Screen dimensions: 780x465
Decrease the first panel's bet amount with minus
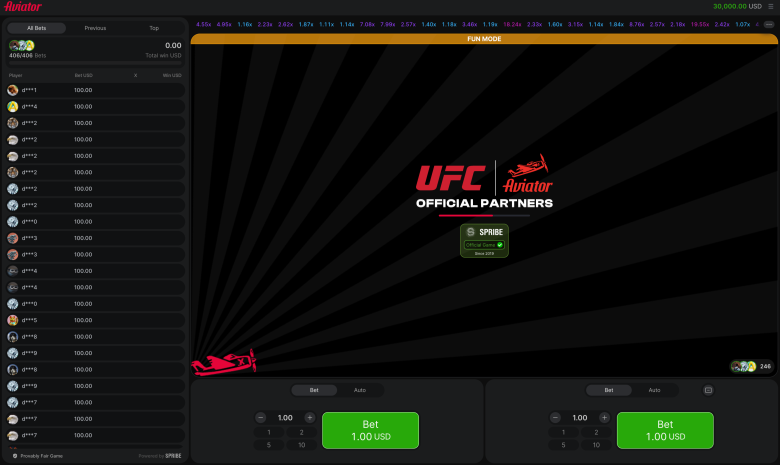point(261,418)
